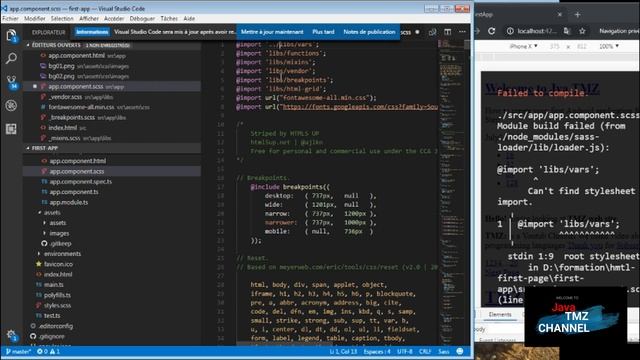Bookmark the page with the star icon
640x360 pixels.
coord(582,31)
